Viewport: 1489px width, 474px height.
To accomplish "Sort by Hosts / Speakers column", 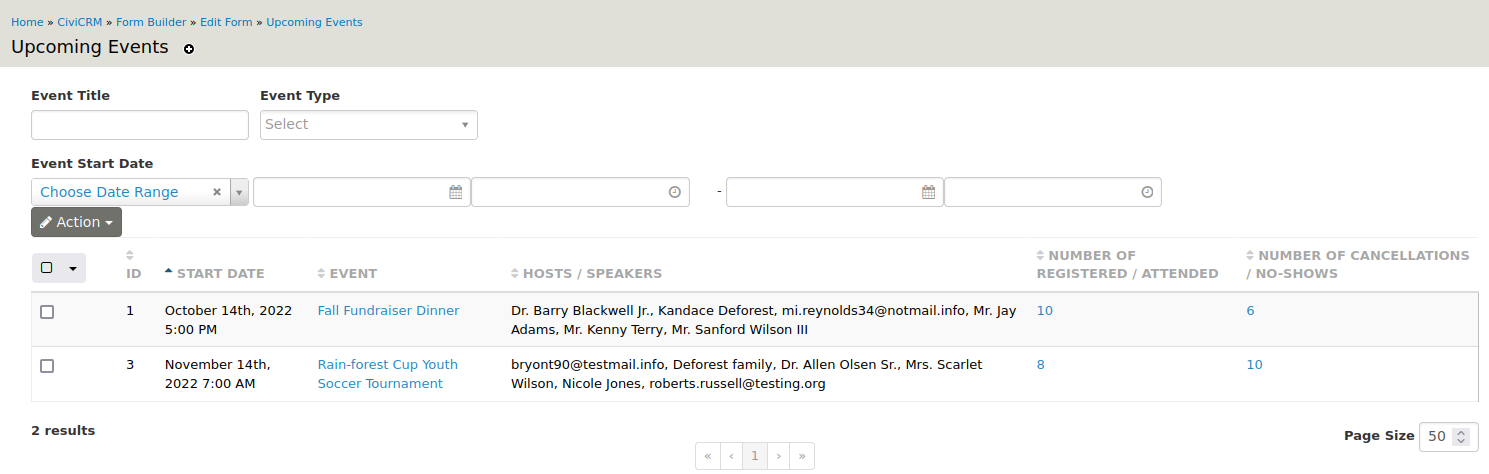I will pyautogui.click(x=591, y=273).
